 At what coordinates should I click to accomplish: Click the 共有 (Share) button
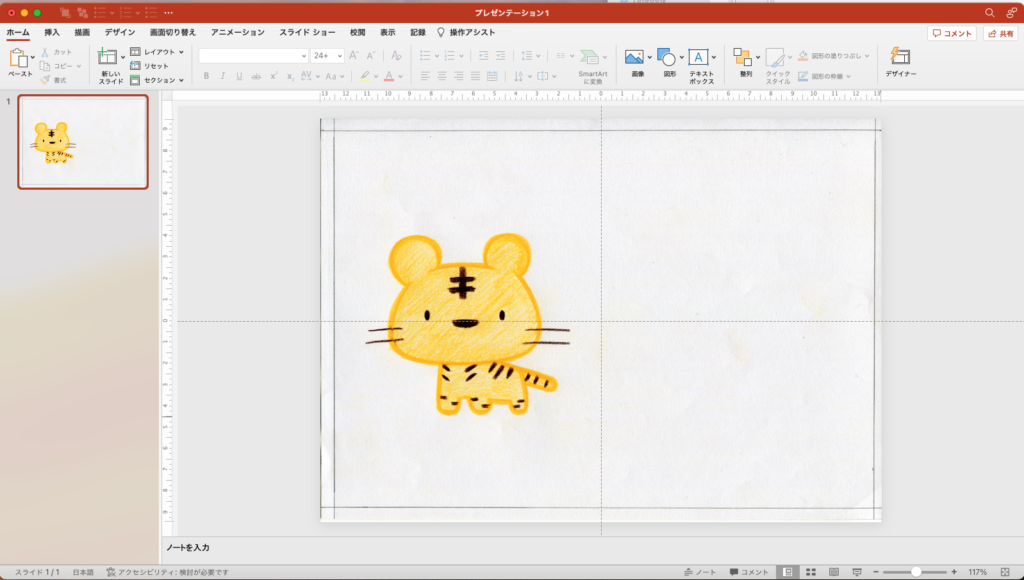pyautogui.click(x=1000, y=33)
